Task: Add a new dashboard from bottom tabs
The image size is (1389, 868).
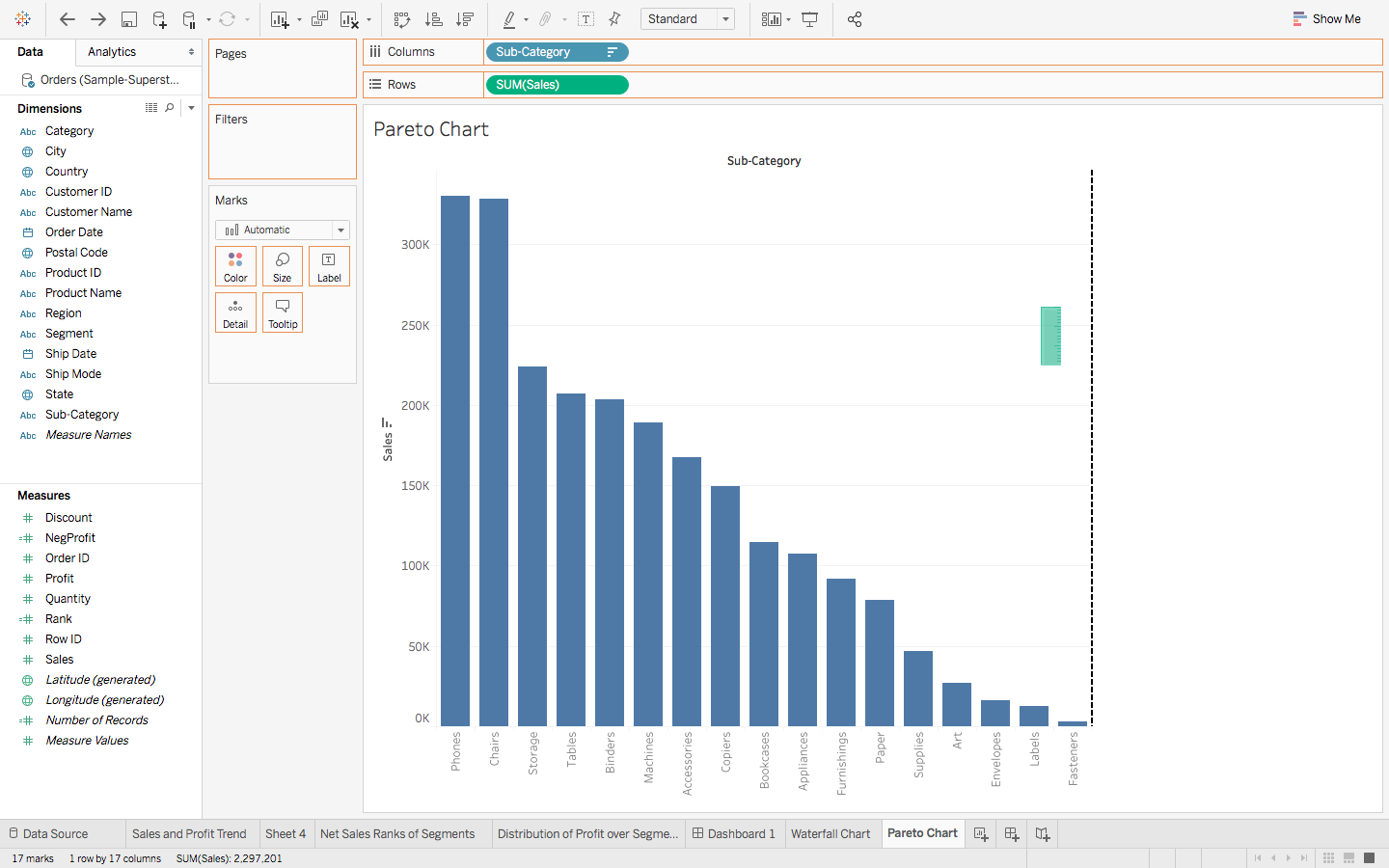Action: tap(1011, 834)
